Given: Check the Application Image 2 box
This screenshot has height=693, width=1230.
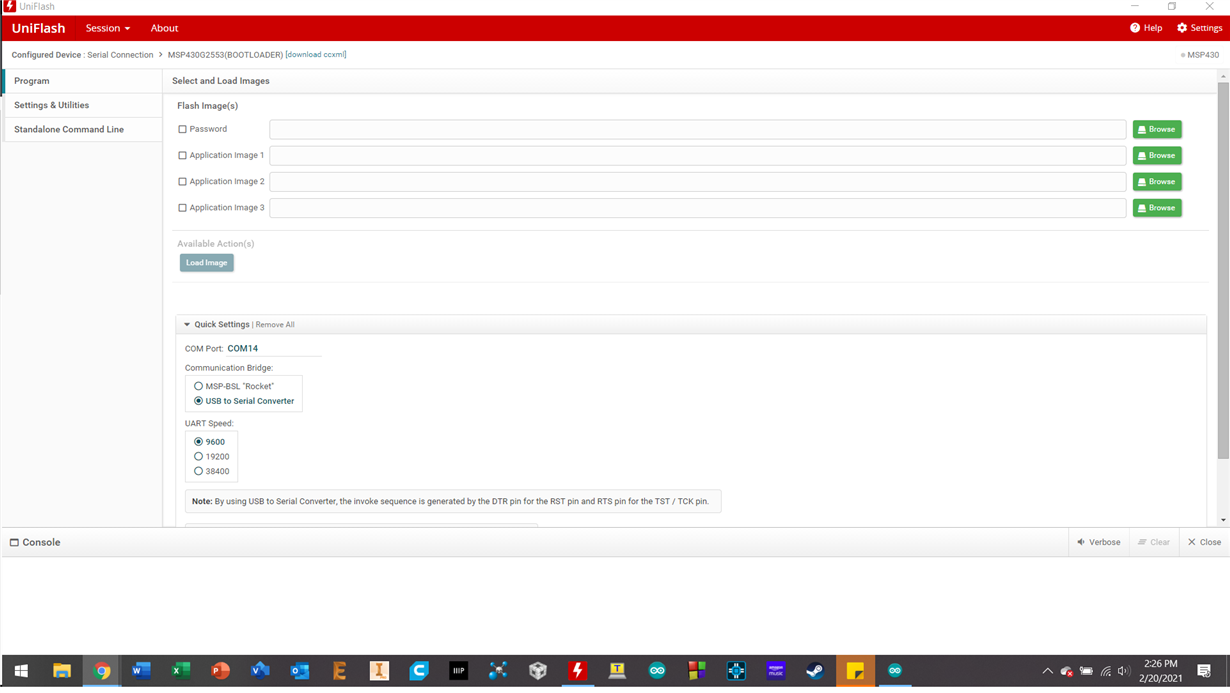Looking at the screenshot, I should [x=182, y=182].
